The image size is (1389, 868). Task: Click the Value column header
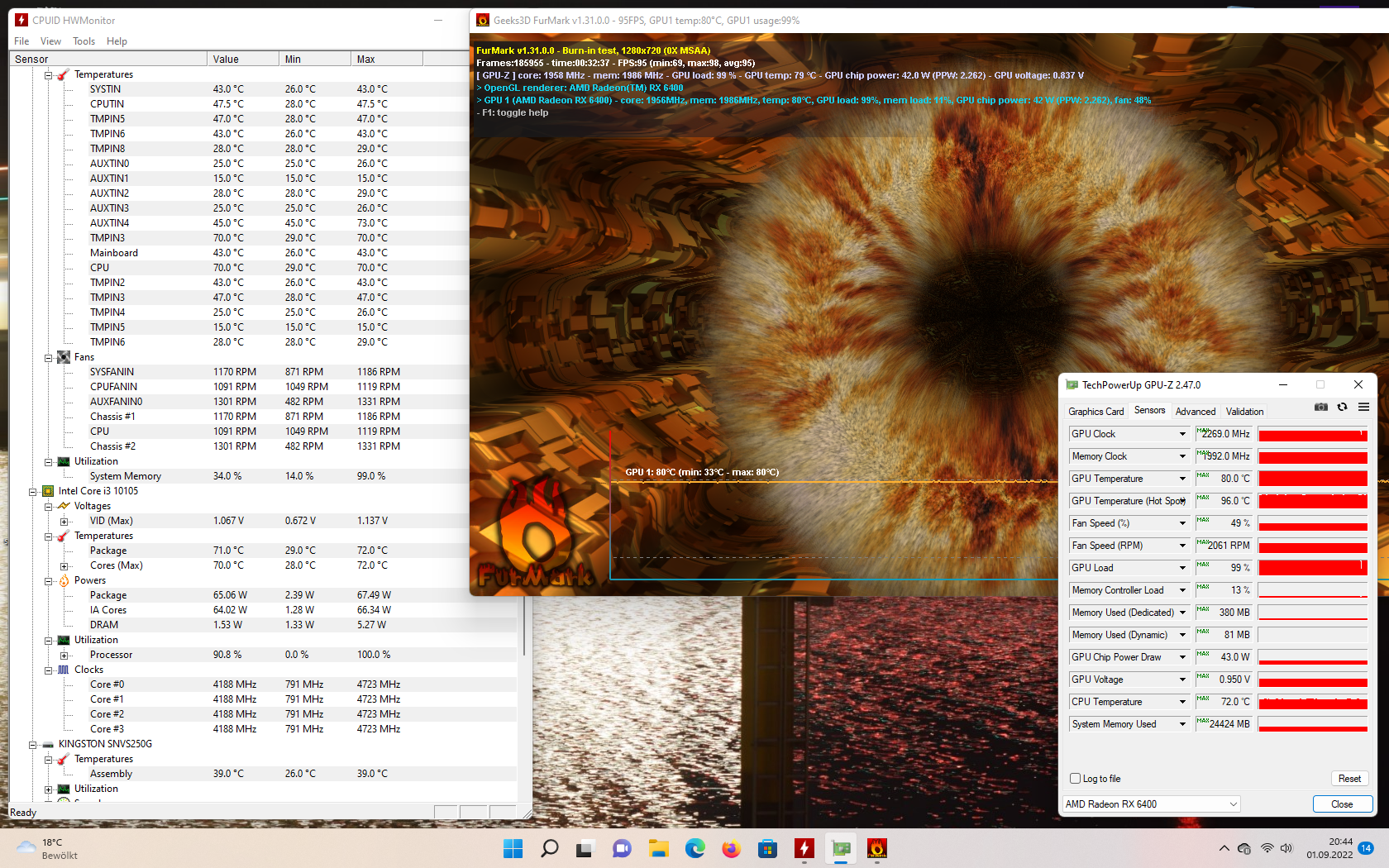243,59
